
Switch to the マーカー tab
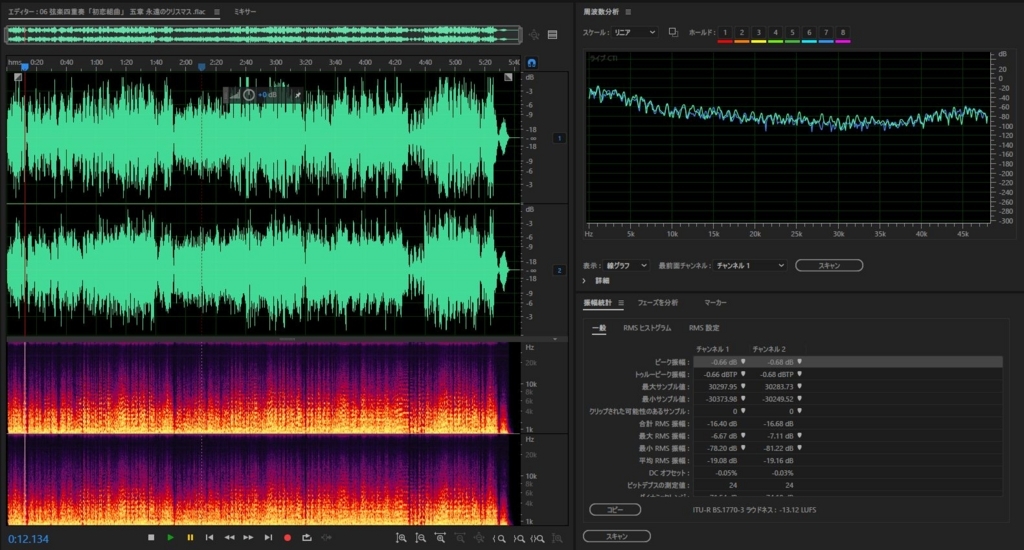coord(715,302)
